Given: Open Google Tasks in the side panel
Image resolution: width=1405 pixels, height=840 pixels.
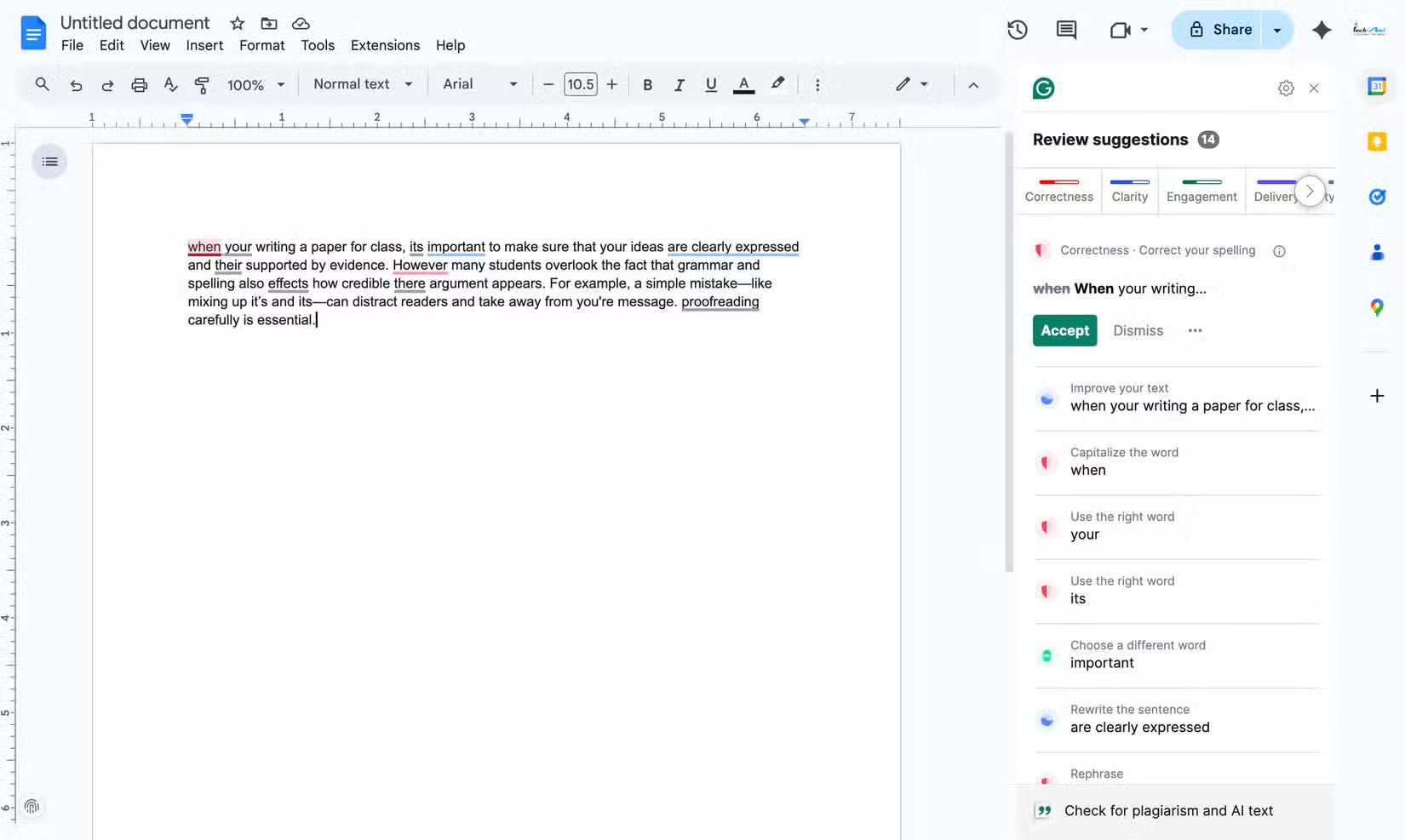Looking at the screenshot, I should pos(1376,197).
